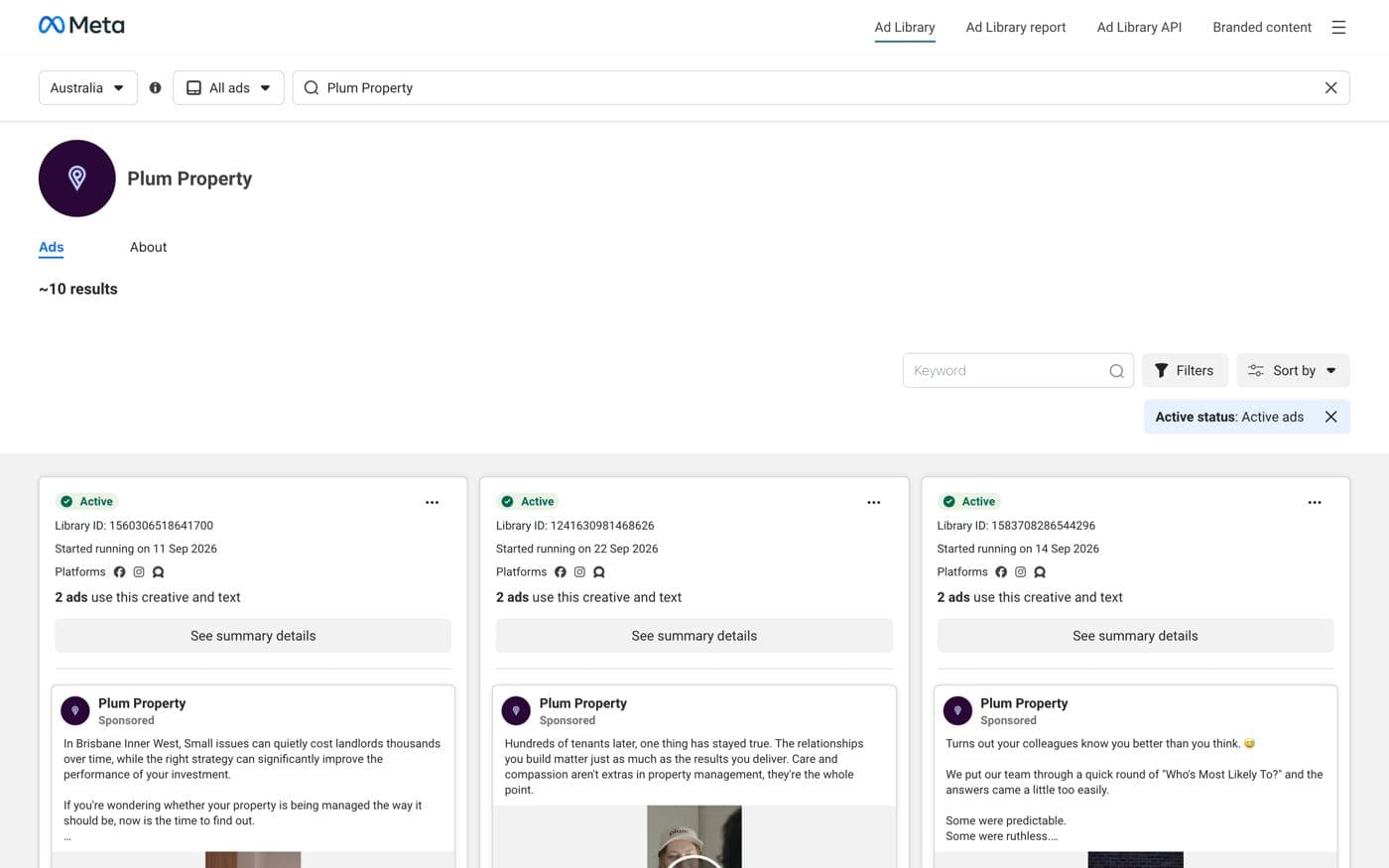Screen dimensions: 1389x868
Task: Open Branded content page
Action: point(1262,27)
